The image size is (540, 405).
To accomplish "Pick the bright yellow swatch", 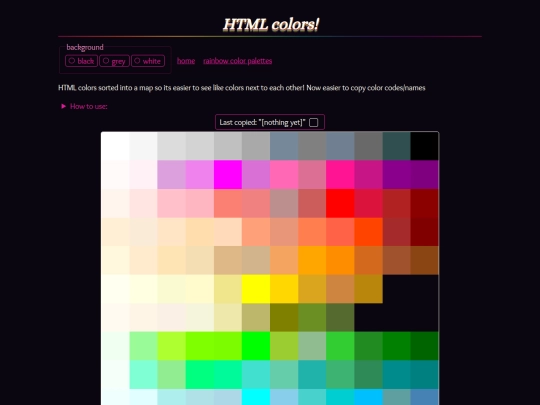I will [256, 289].
